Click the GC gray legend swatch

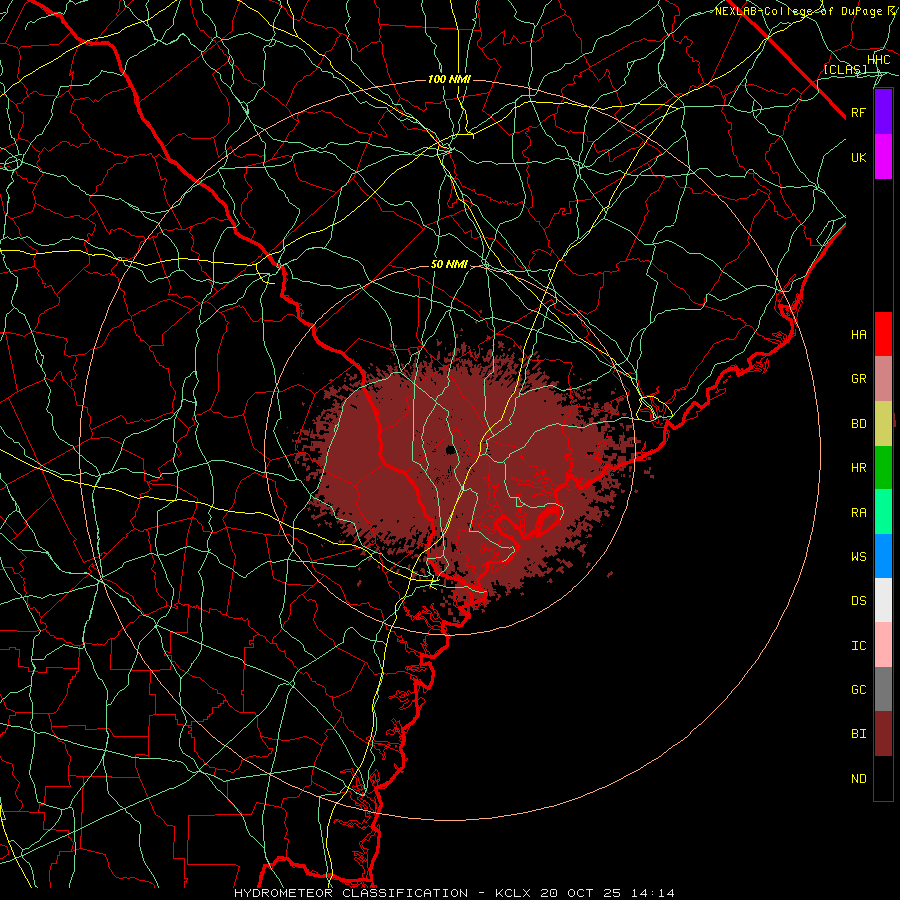[x=883, y=689]
